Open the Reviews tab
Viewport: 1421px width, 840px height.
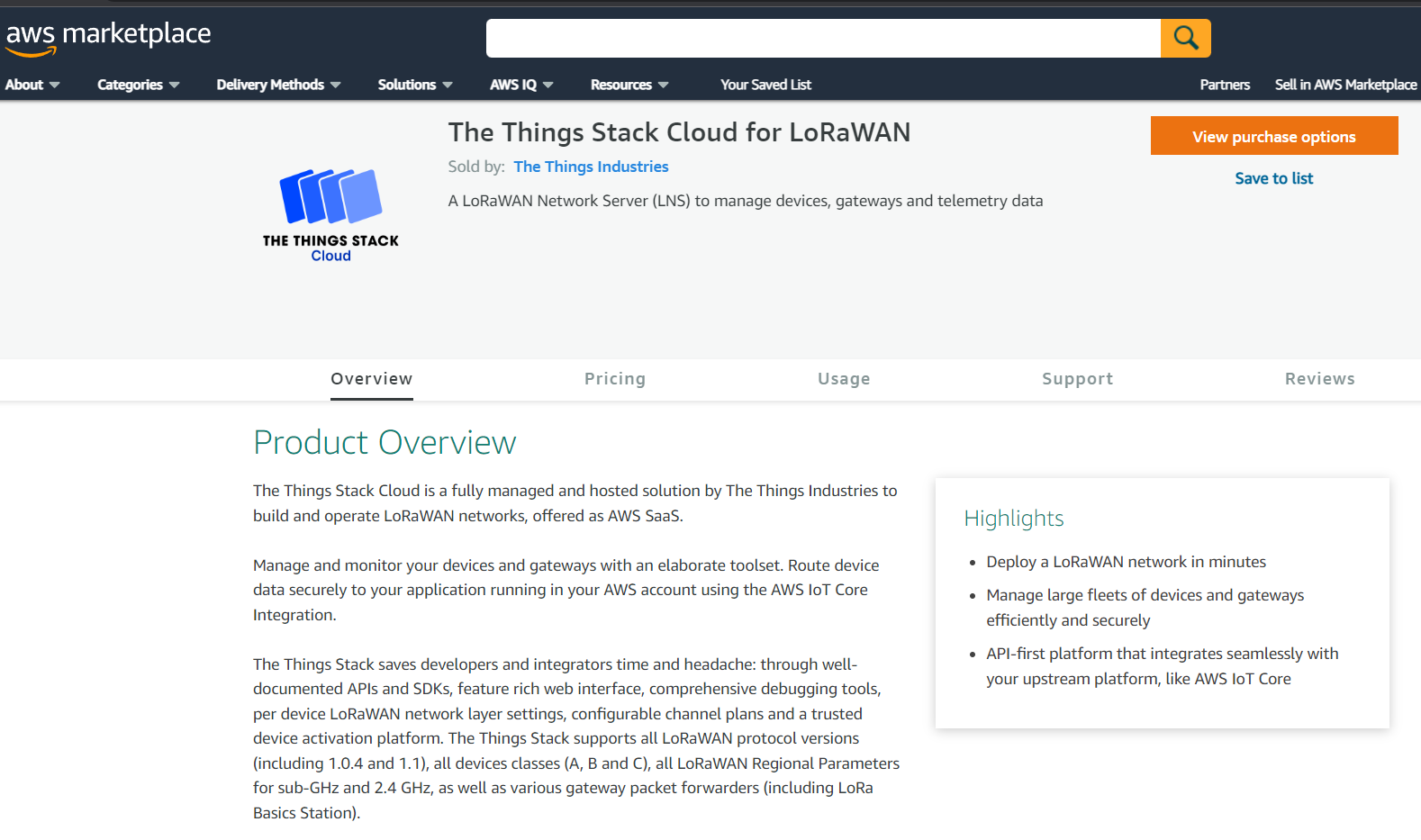(1319, 379)
